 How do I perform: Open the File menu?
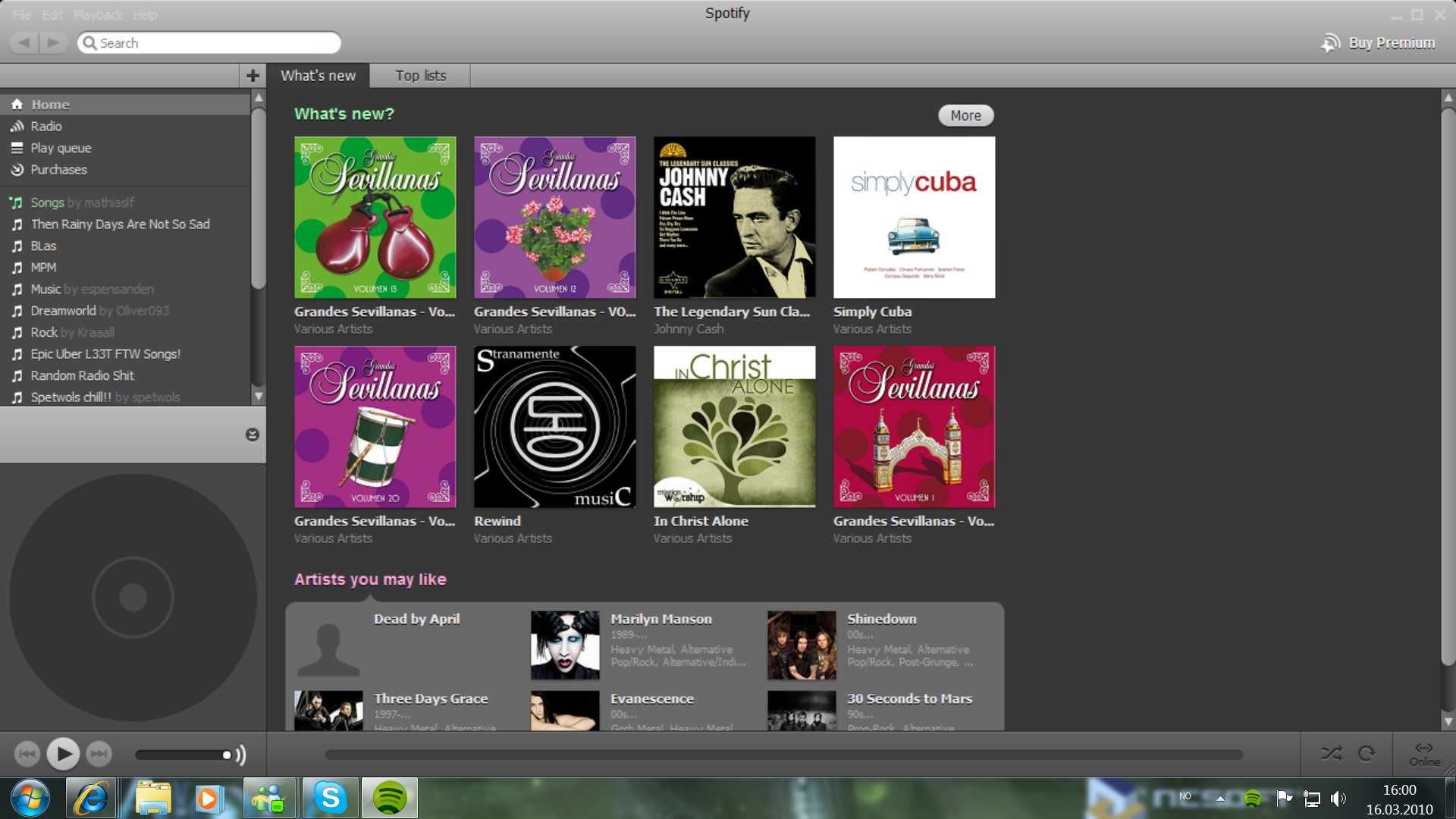[x=21, y=14]
